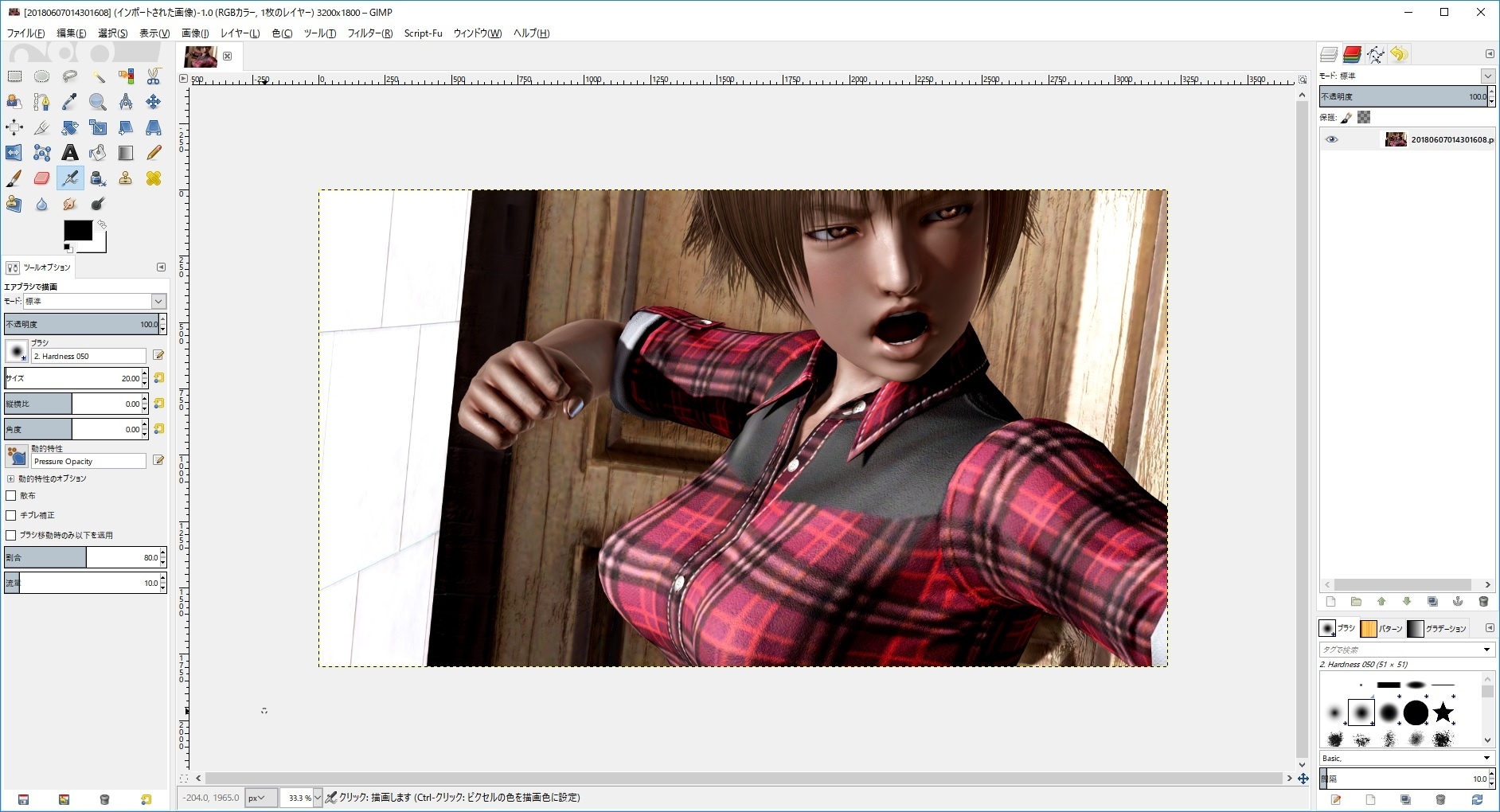Open the tool options モード dropdown

[94, 301]
